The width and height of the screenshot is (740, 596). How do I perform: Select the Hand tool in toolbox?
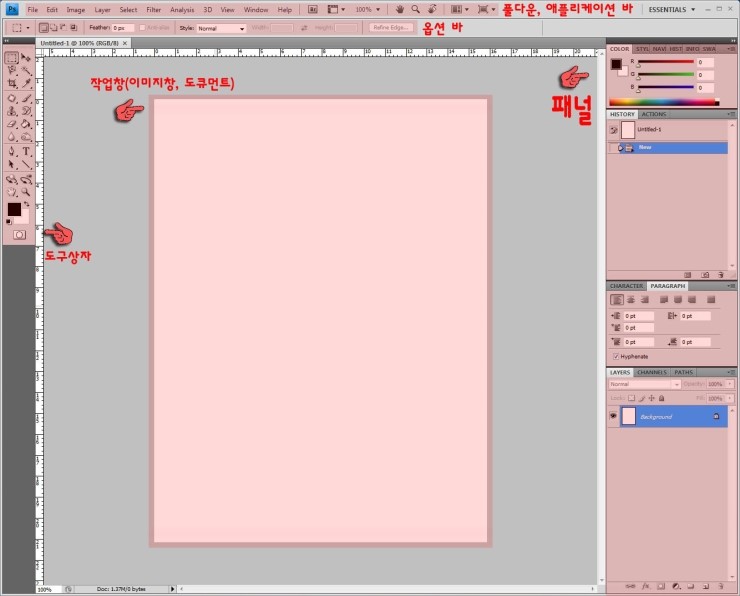12,192
